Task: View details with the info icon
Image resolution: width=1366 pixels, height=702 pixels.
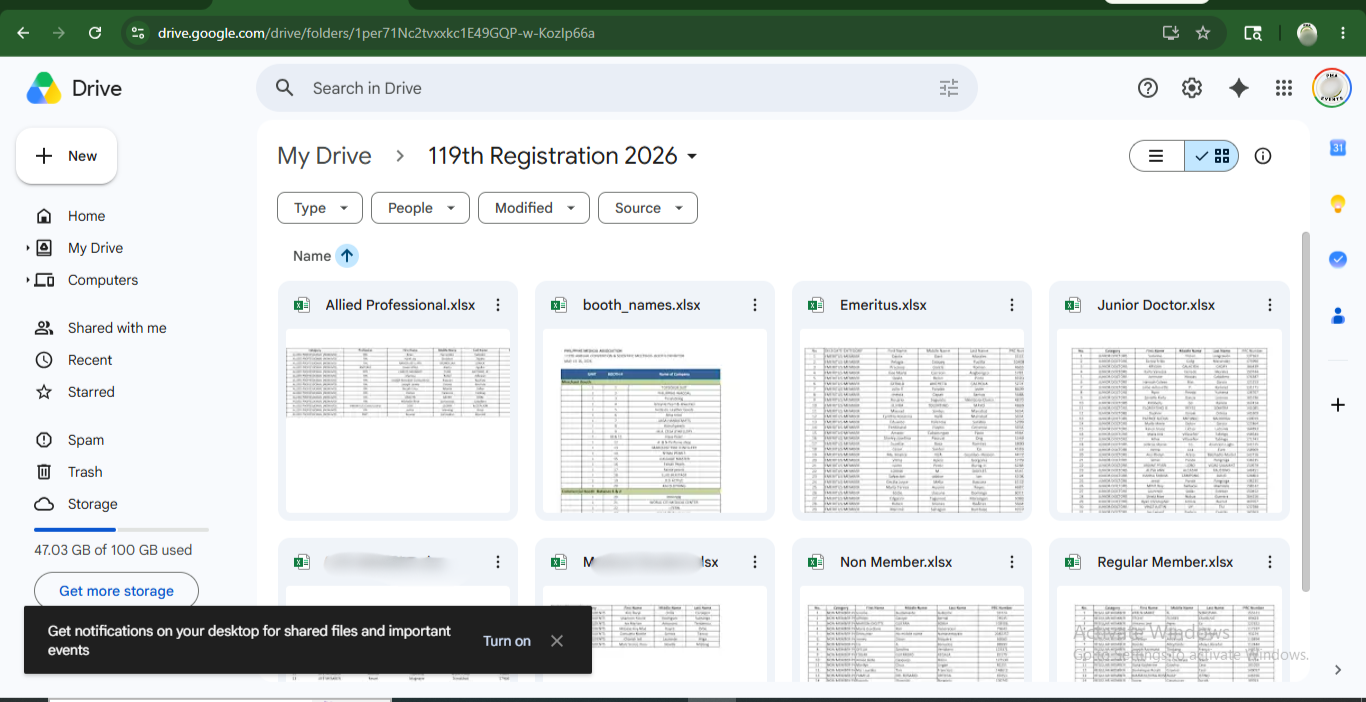Action: click(x=1263, y=156)
